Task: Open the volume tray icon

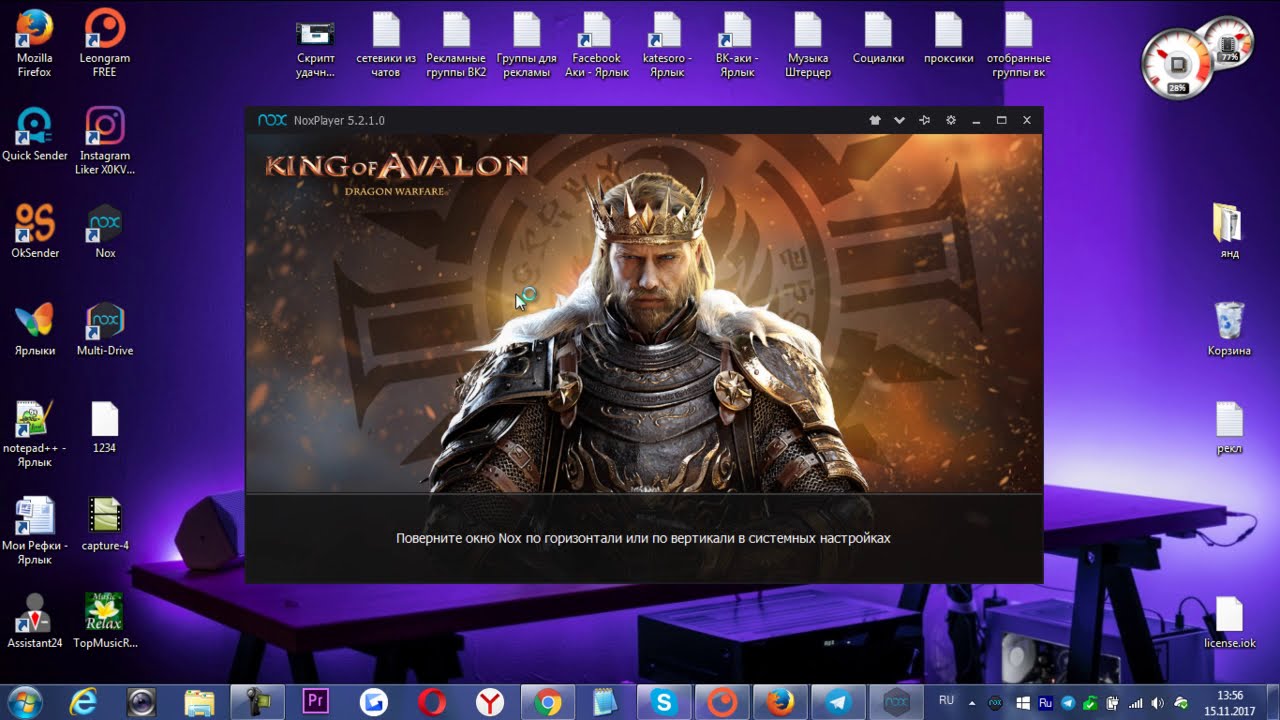Action: click(1158, 703)
